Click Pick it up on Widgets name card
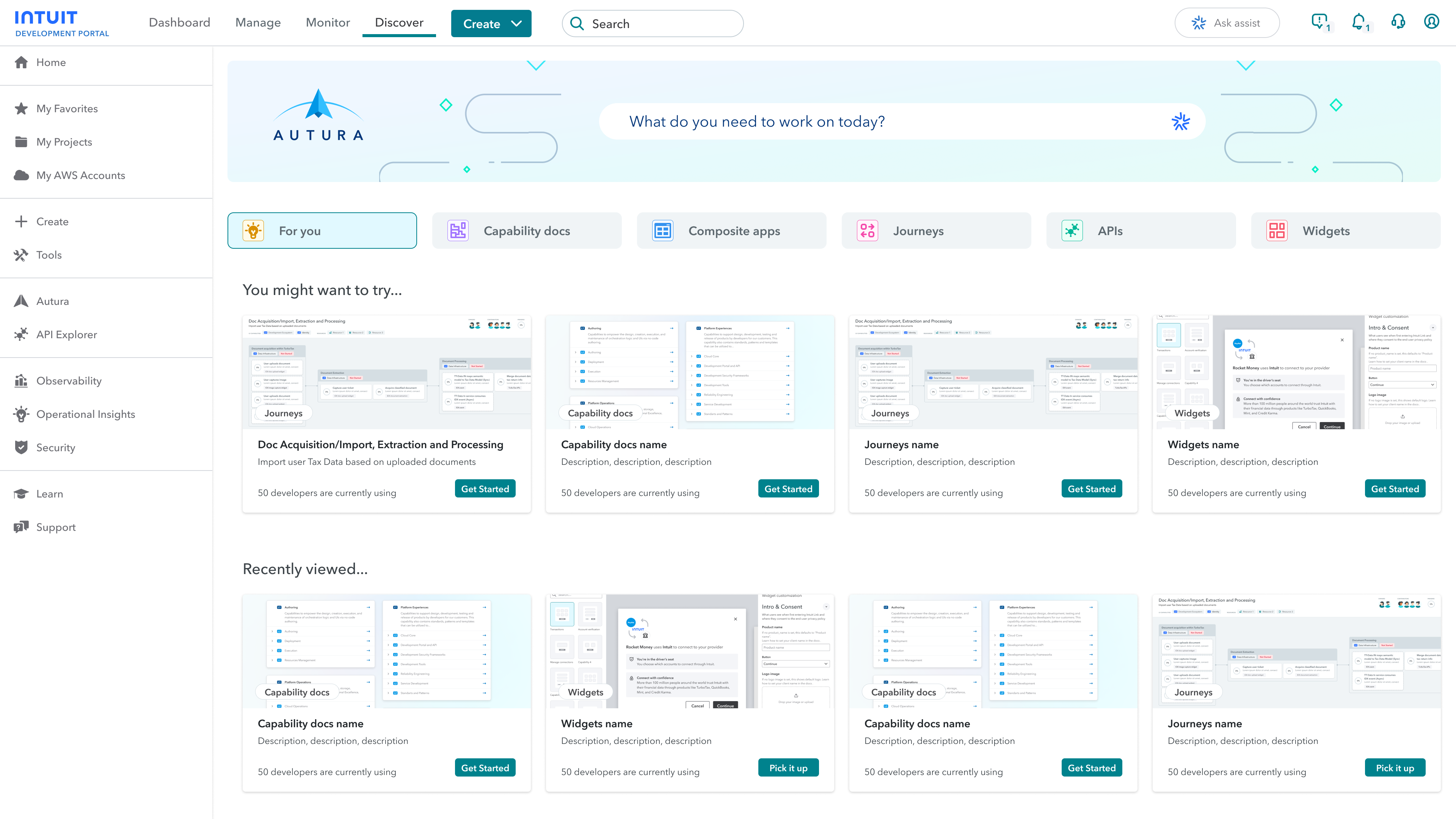Screen dimensions: 1456x819 coord(788,767)
